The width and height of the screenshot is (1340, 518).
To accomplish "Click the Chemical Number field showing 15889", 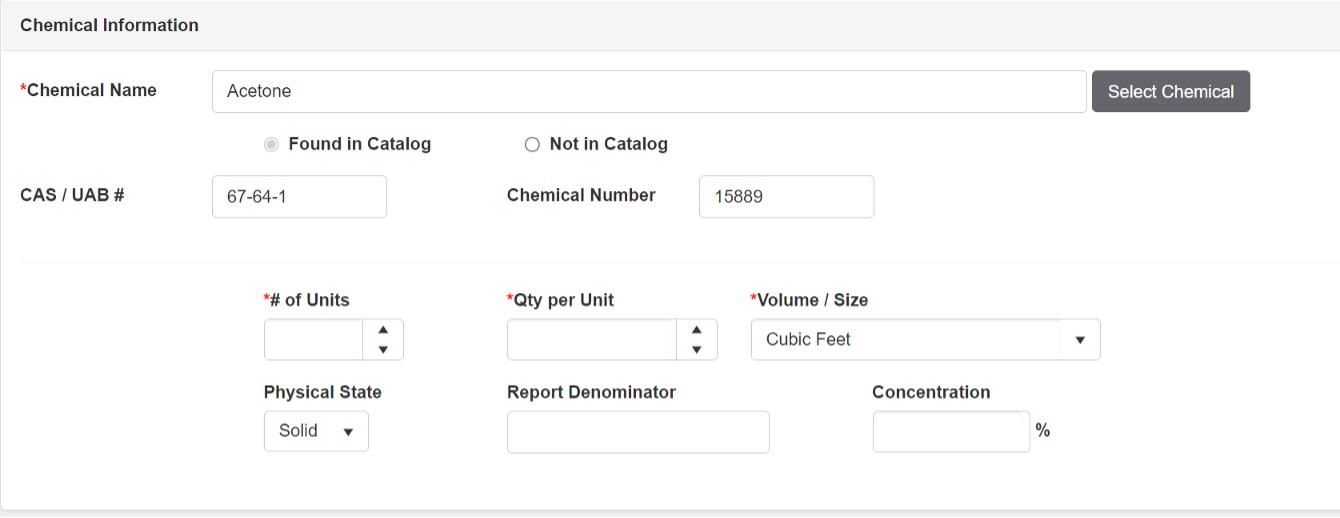I will pos(786,197).
